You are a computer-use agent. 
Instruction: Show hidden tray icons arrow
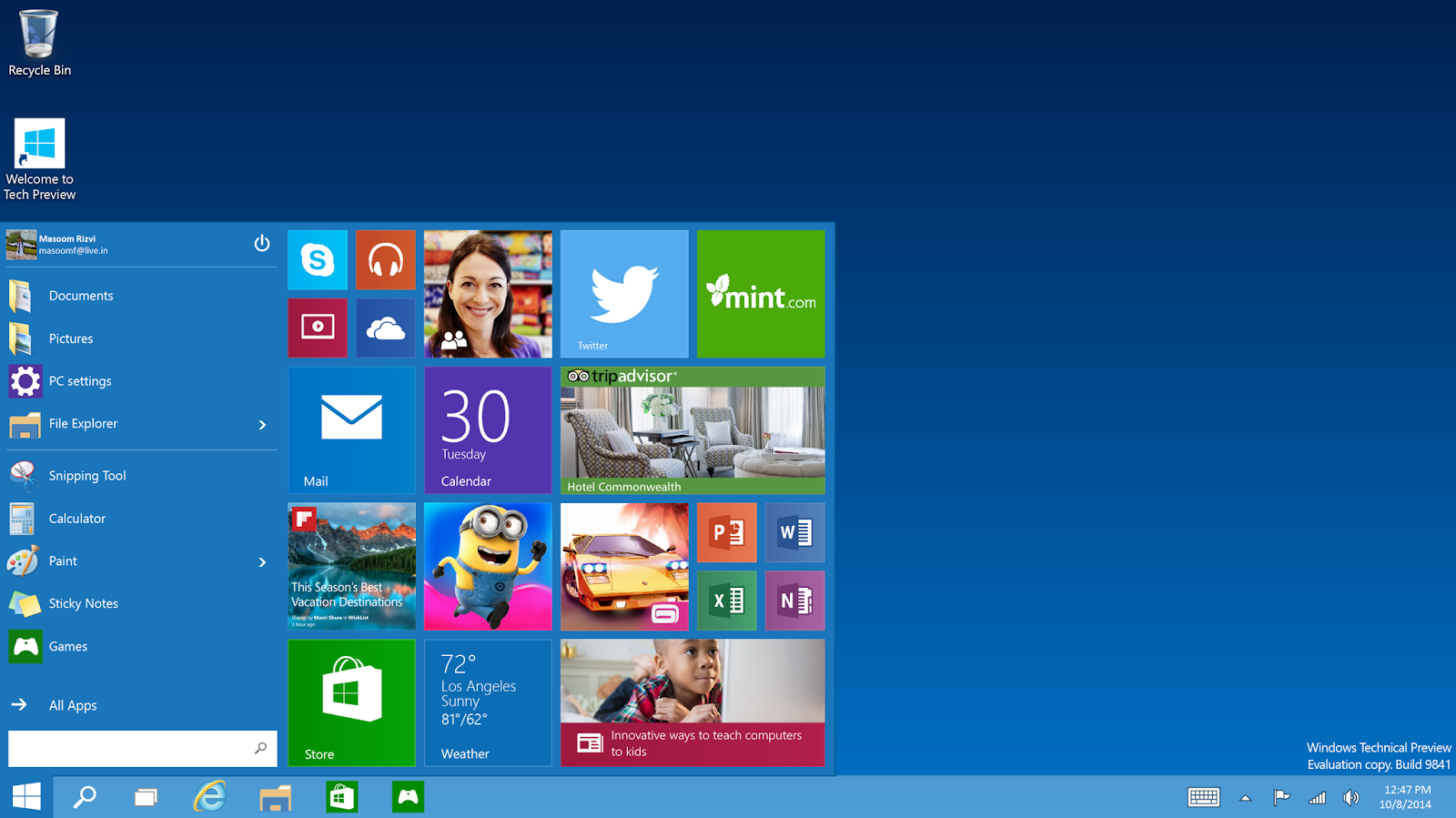pyautogui.click(x=1246, y=798)
